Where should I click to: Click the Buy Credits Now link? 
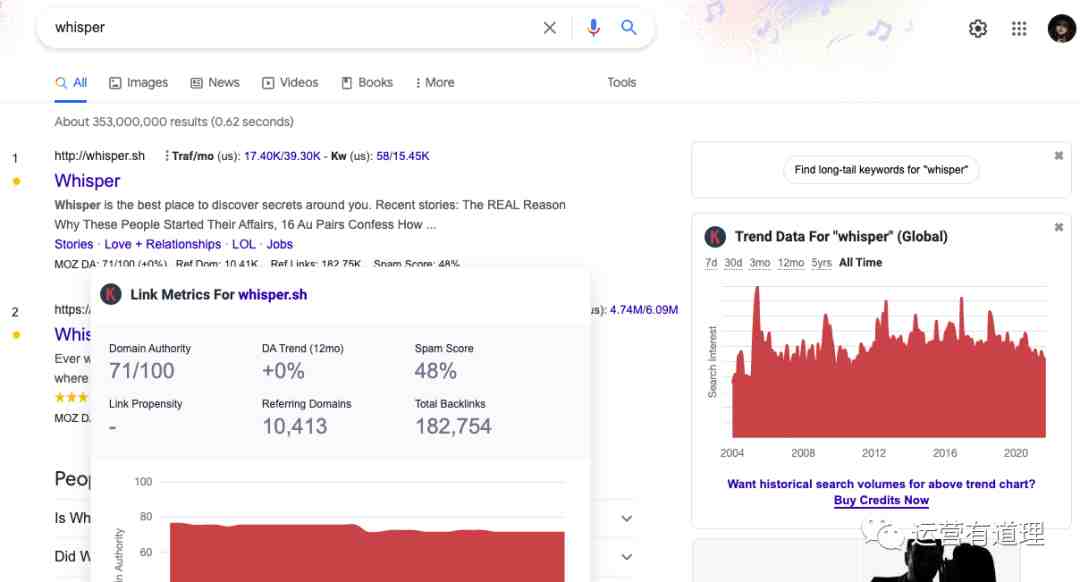(x=881, y=501)
